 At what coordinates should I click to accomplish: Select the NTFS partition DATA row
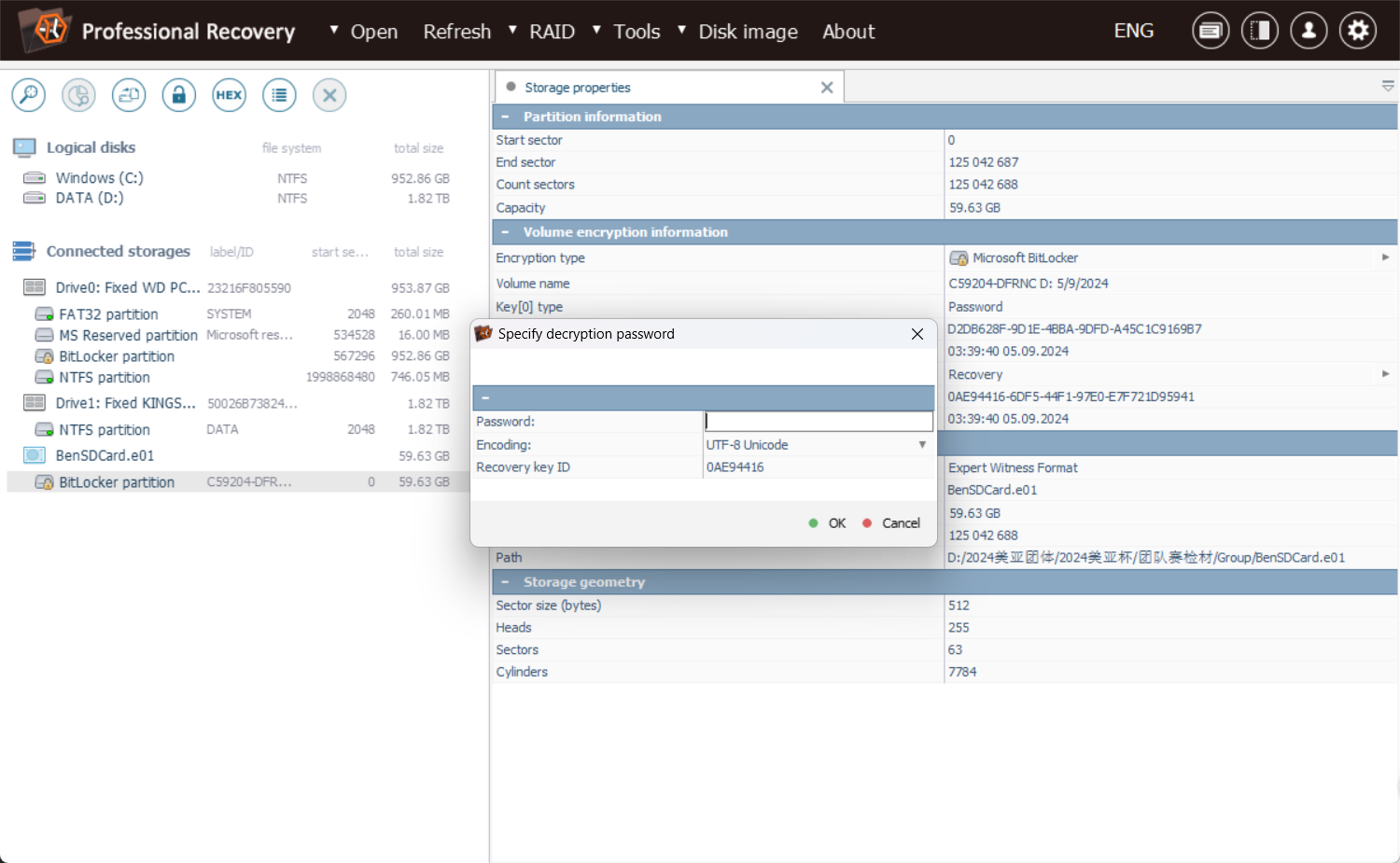click(238, 429)
